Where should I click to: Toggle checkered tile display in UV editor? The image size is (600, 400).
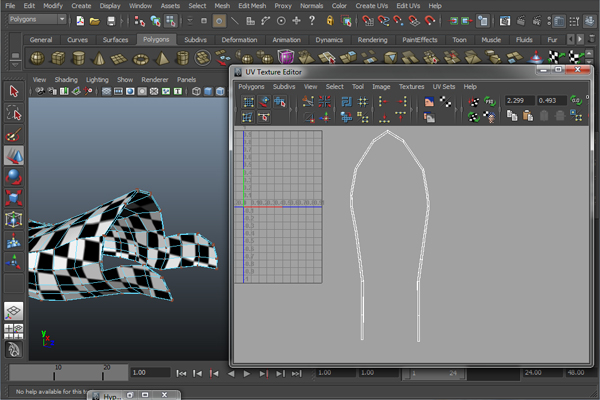click(445, 102)
